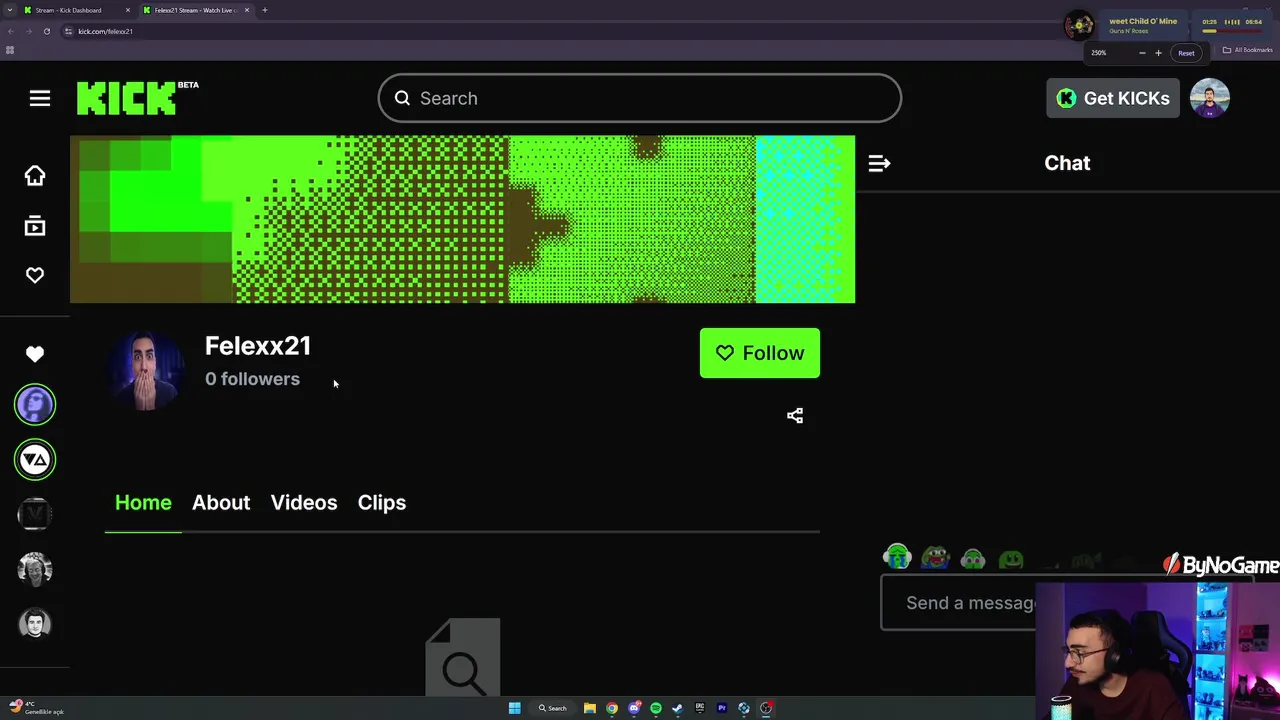Image resolution: width=1280 pixels, height=720 pixels.
Task: Select the third green emote in chat
Action: [973, 559]
